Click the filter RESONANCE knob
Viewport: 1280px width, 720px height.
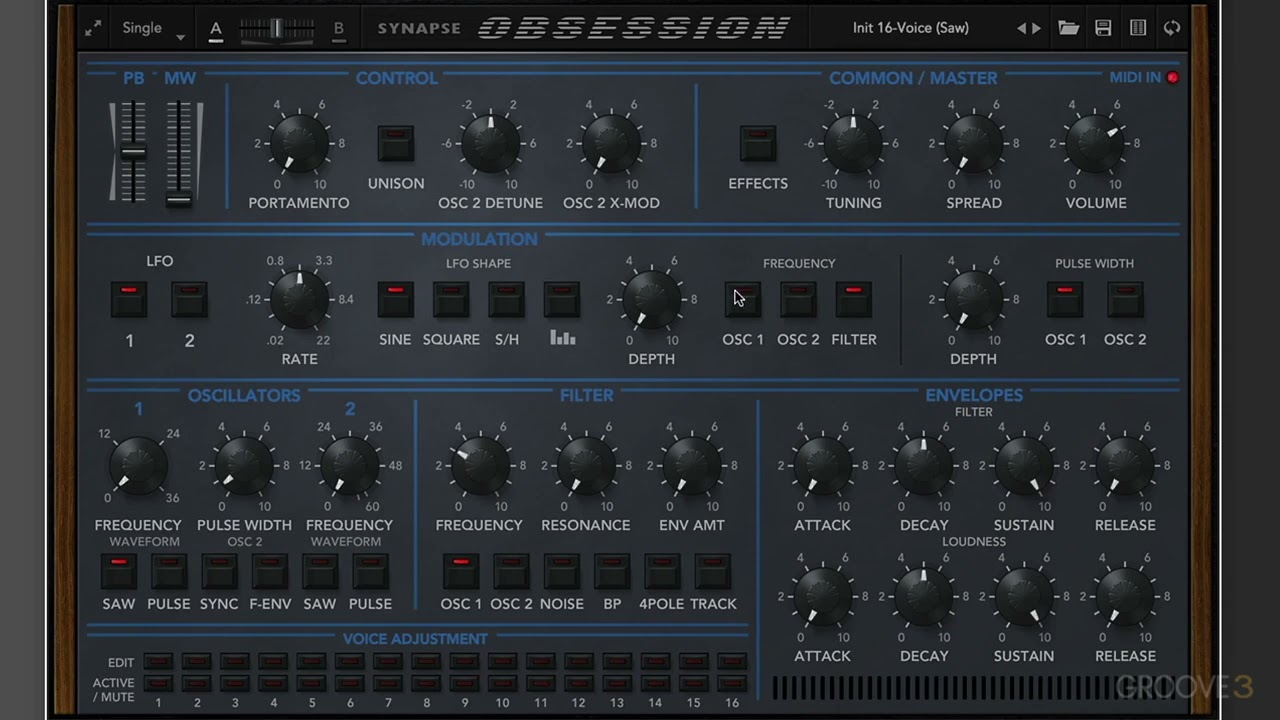[x=585, y=465]
